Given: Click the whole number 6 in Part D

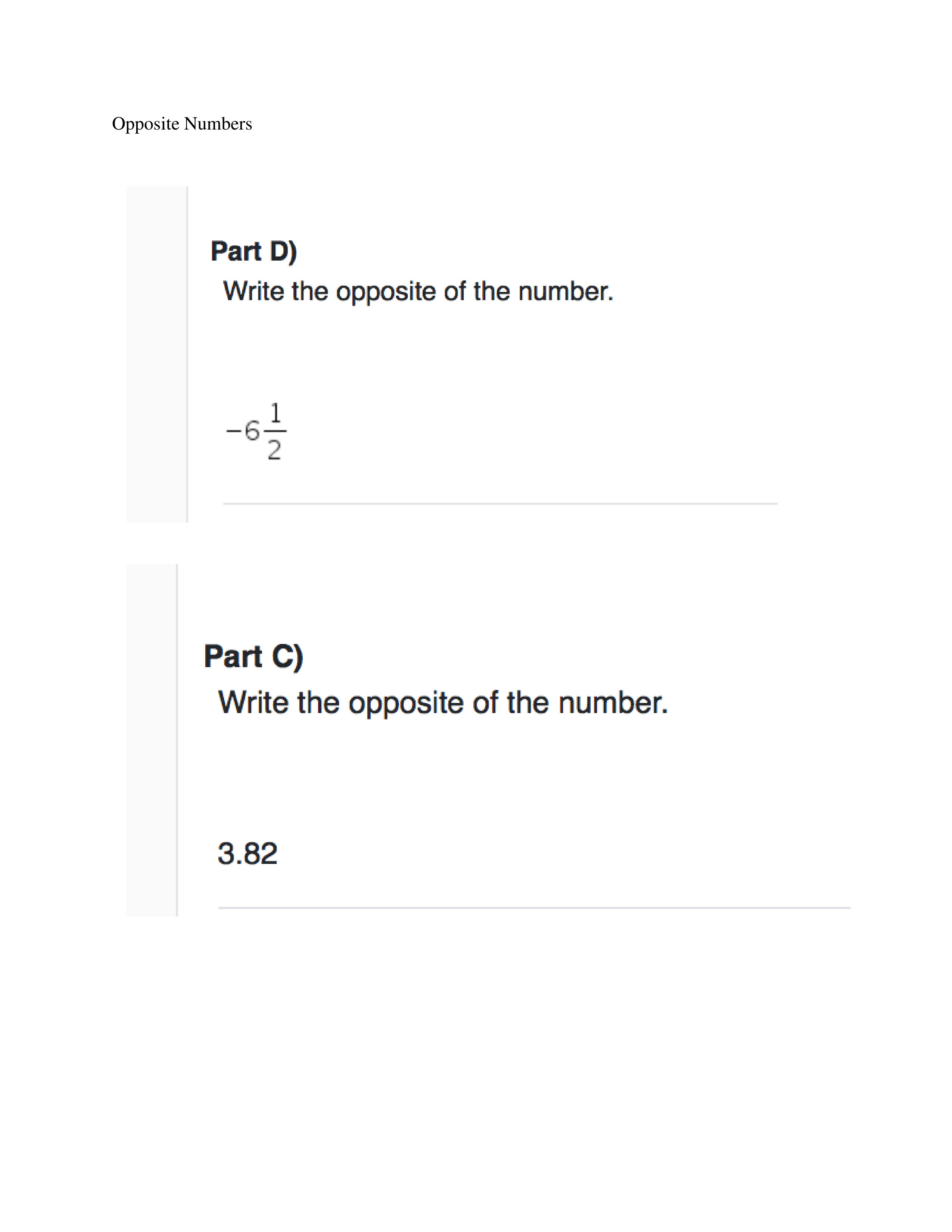Looking at the screenshot, I should (x=252, y=431).
